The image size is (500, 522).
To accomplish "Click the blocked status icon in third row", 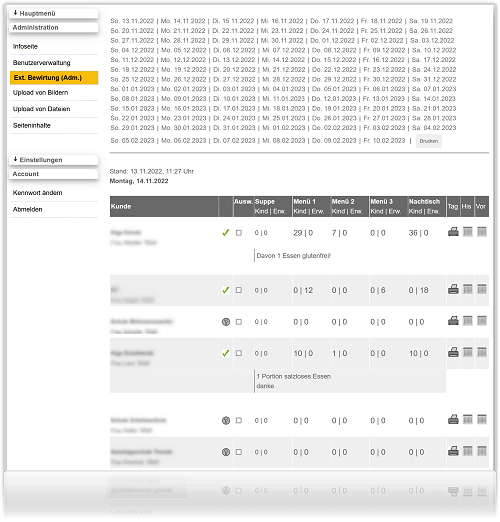I will (226, 322).
